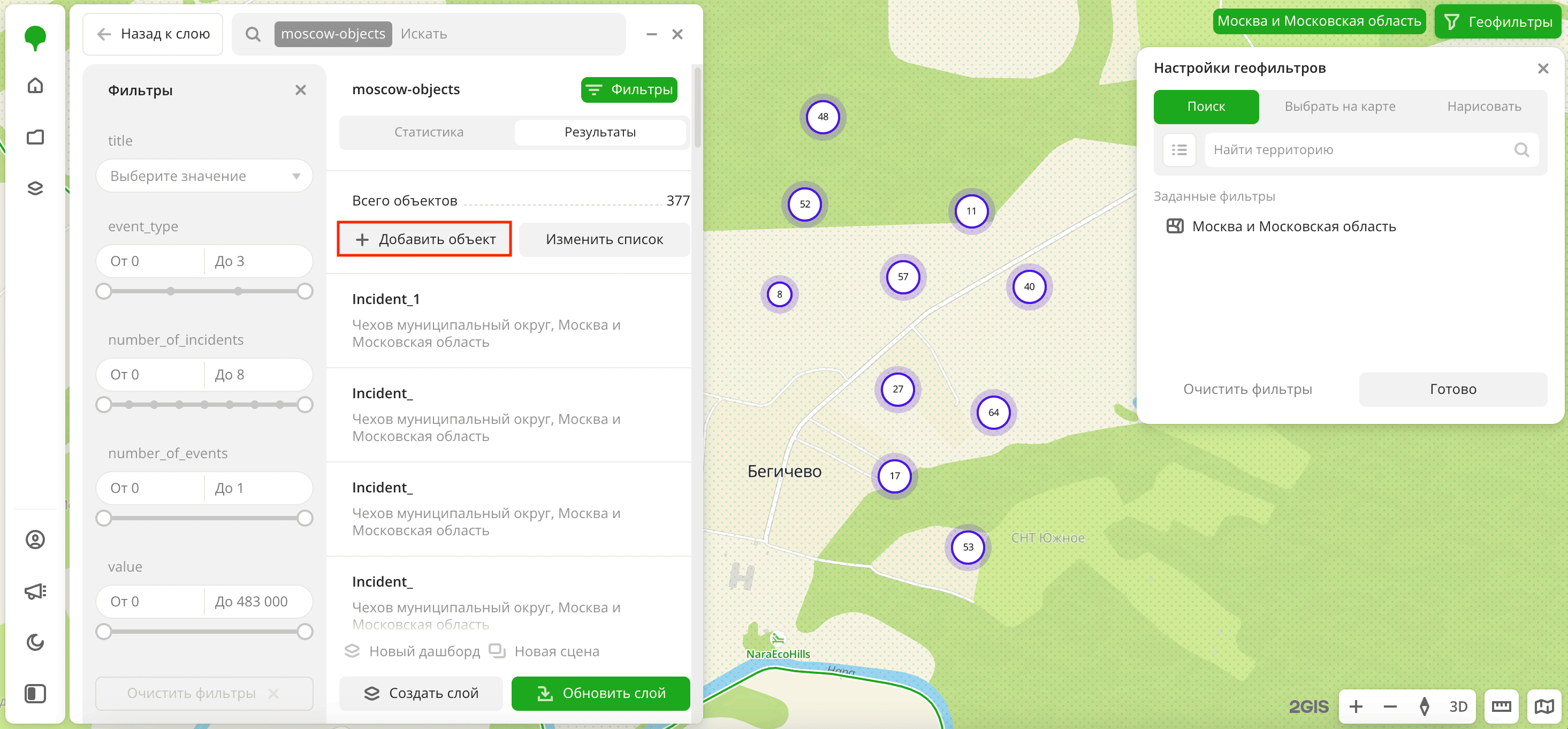Reset map compass orientation
1568x729 pixels.
(1425, 707)
